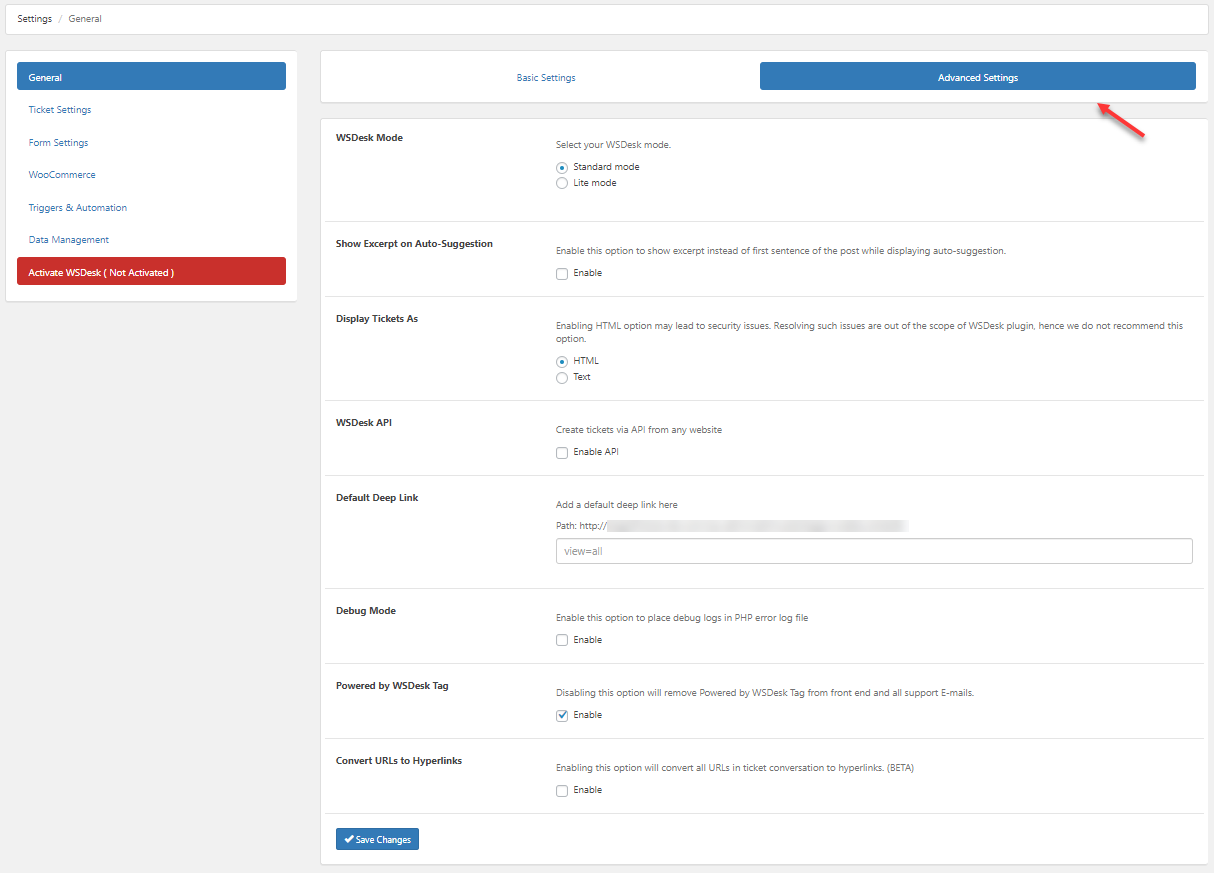Go to WooCommerce settings section
1214x873 pixels.
click(62, 175)
